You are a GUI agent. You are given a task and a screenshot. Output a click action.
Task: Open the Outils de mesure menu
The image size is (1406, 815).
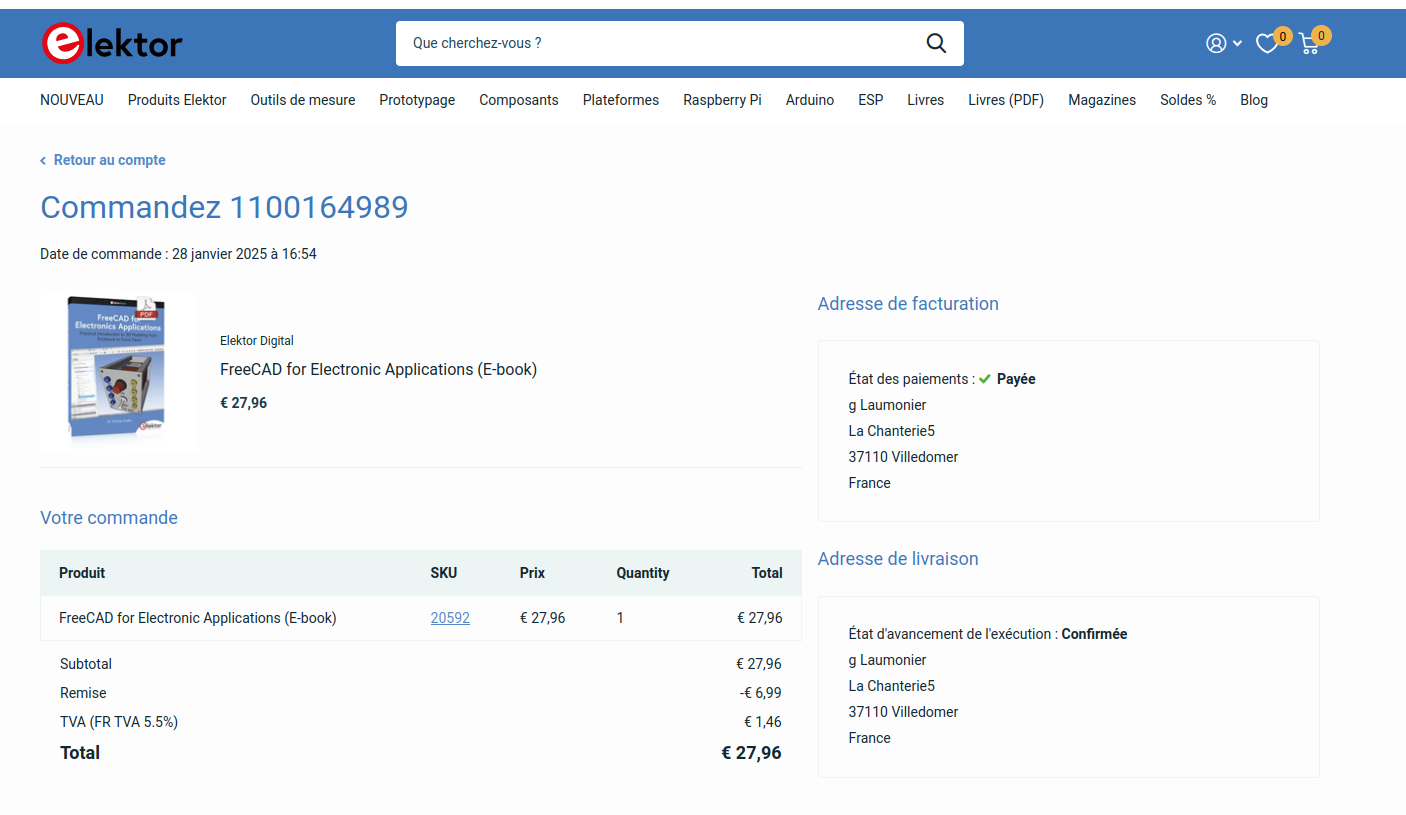[x=303, y=100]
